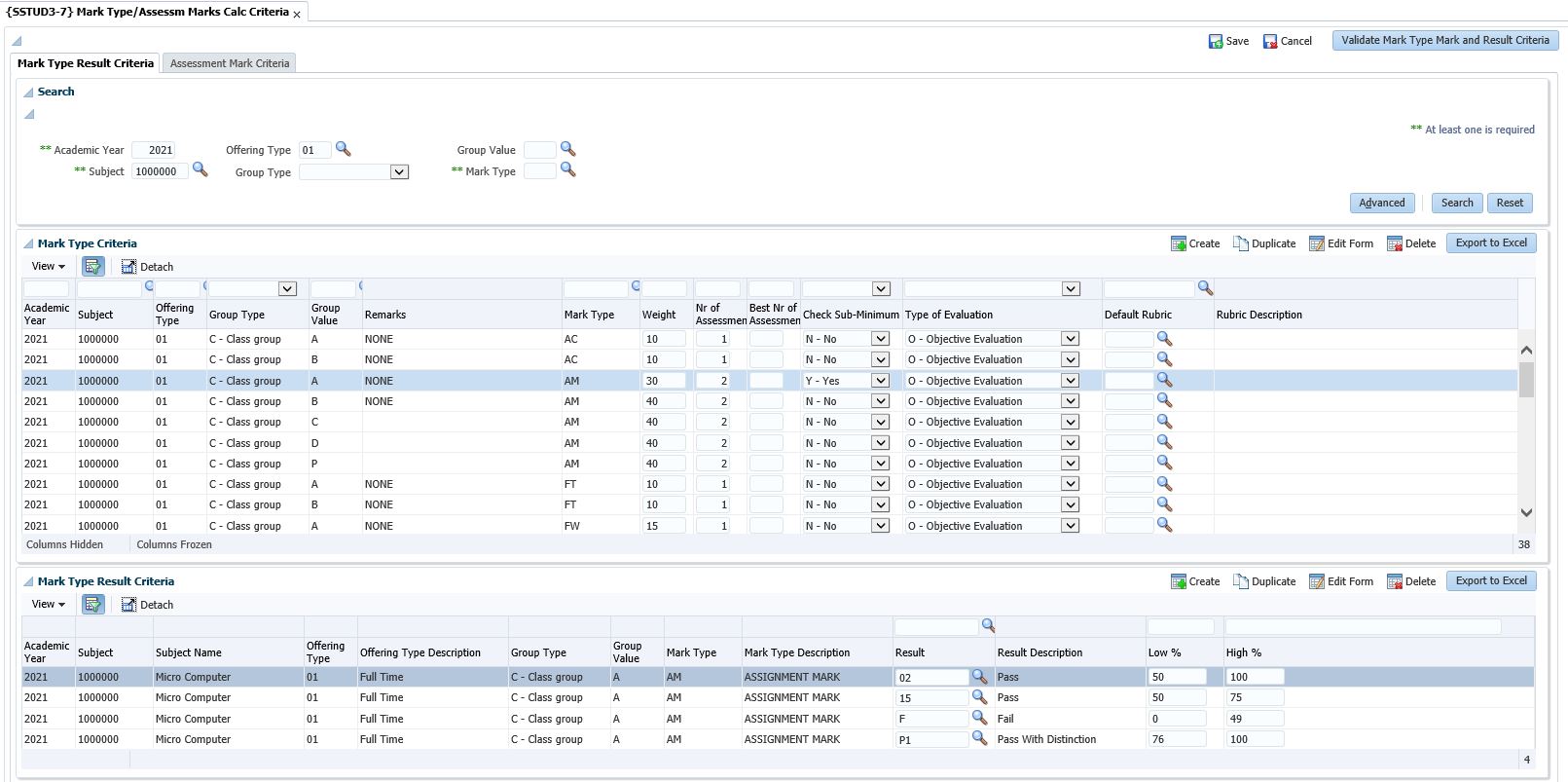This screenshot has width=1568, height=782.
Task: Click the Cancel icon in top toolbar
Action: [x=1270, y=41]
